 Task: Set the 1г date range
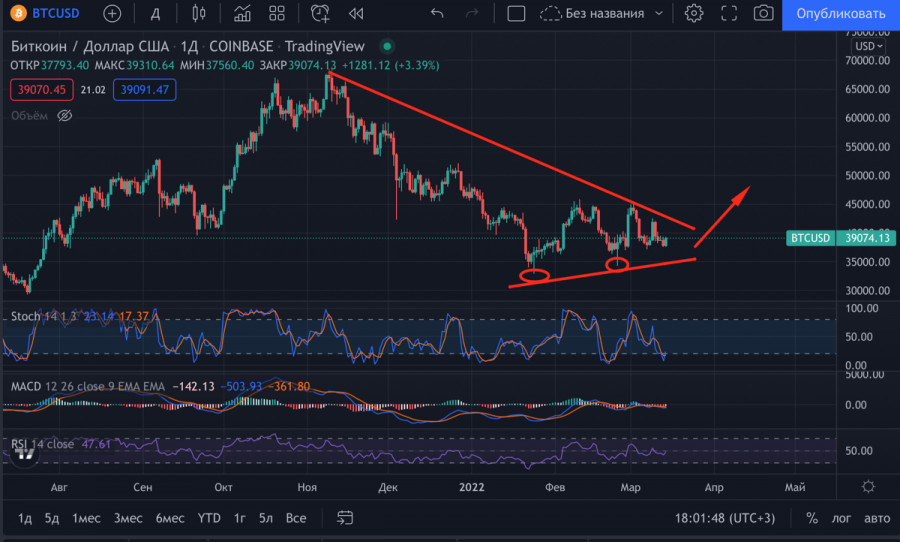(x=239, y=518)
